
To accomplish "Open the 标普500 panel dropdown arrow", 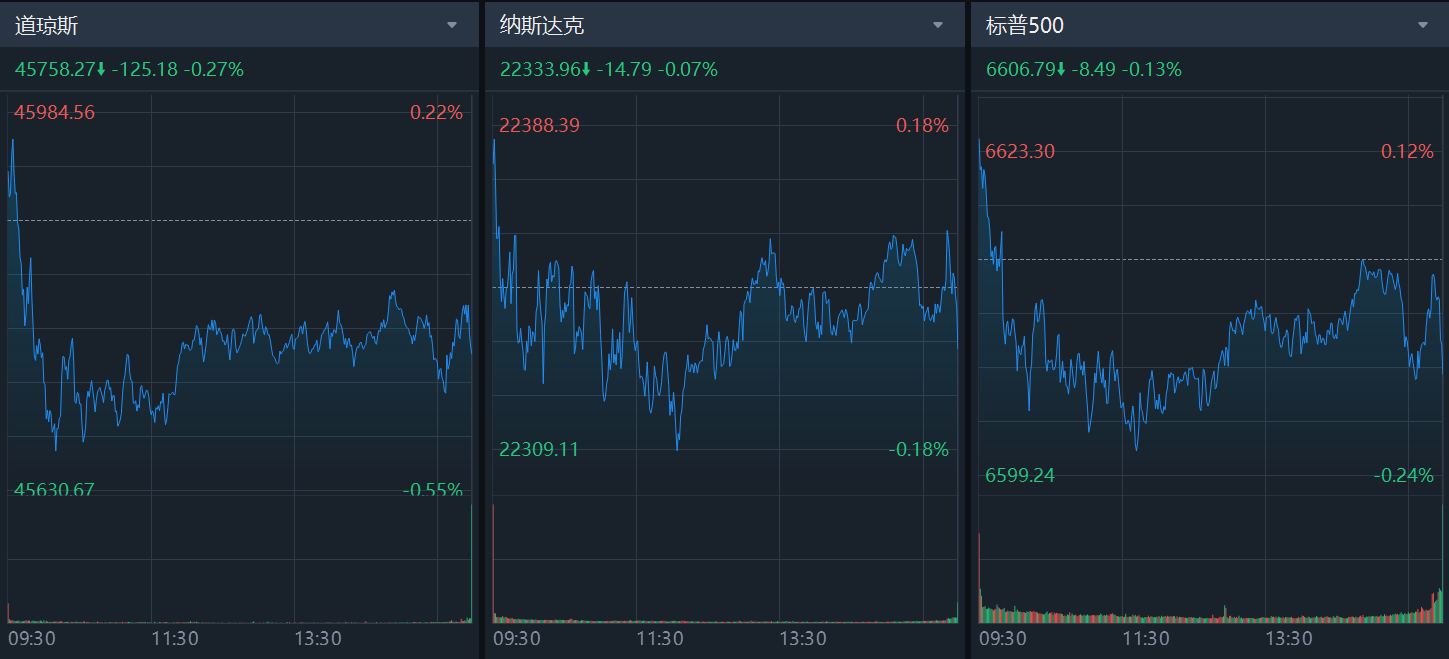I will tap(1423, 25).
